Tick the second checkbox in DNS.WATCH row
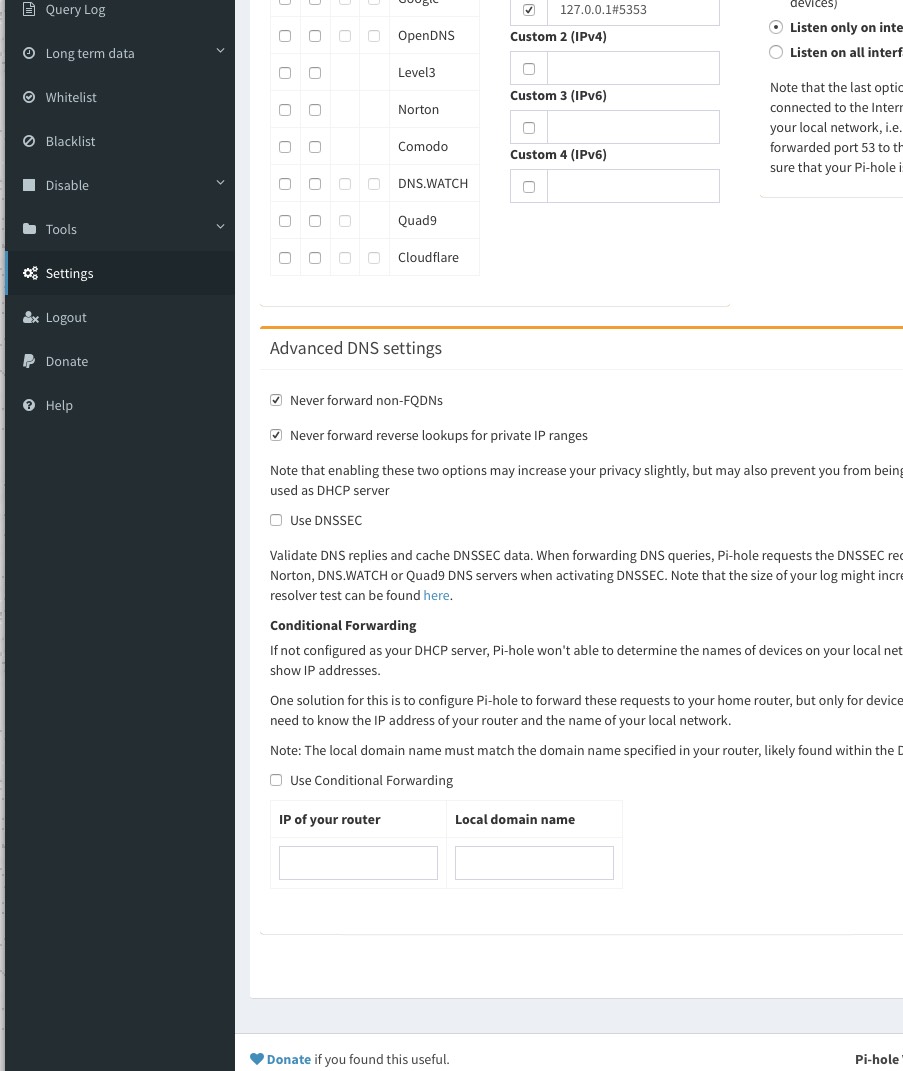Screen dimensions: 903x1071 pyautogui.click(x=315, y=184)
